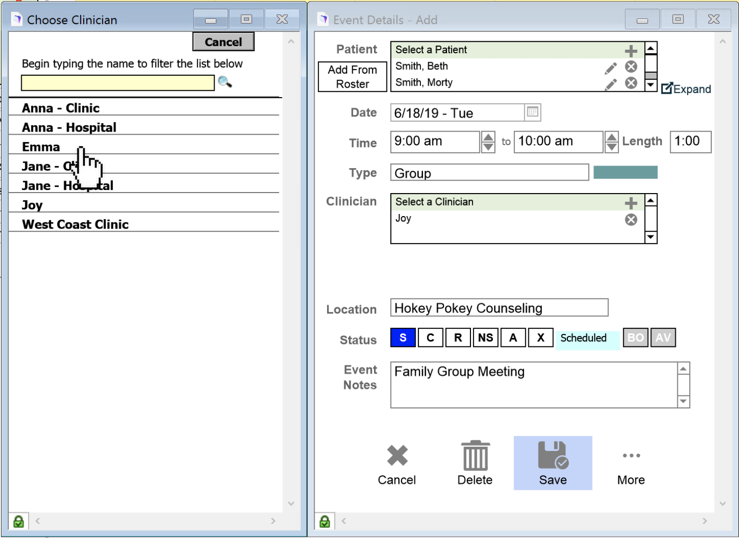Toggle the X status button
739x538 pixels.
(540, 338)
